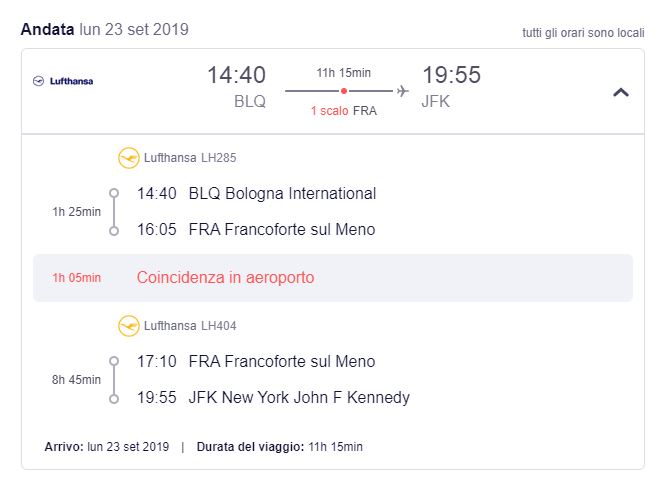The height and width of the screenshot is (484, 664).
Task: Click the BLQ Bologna International departure row
Action: [x=256, y=193]
